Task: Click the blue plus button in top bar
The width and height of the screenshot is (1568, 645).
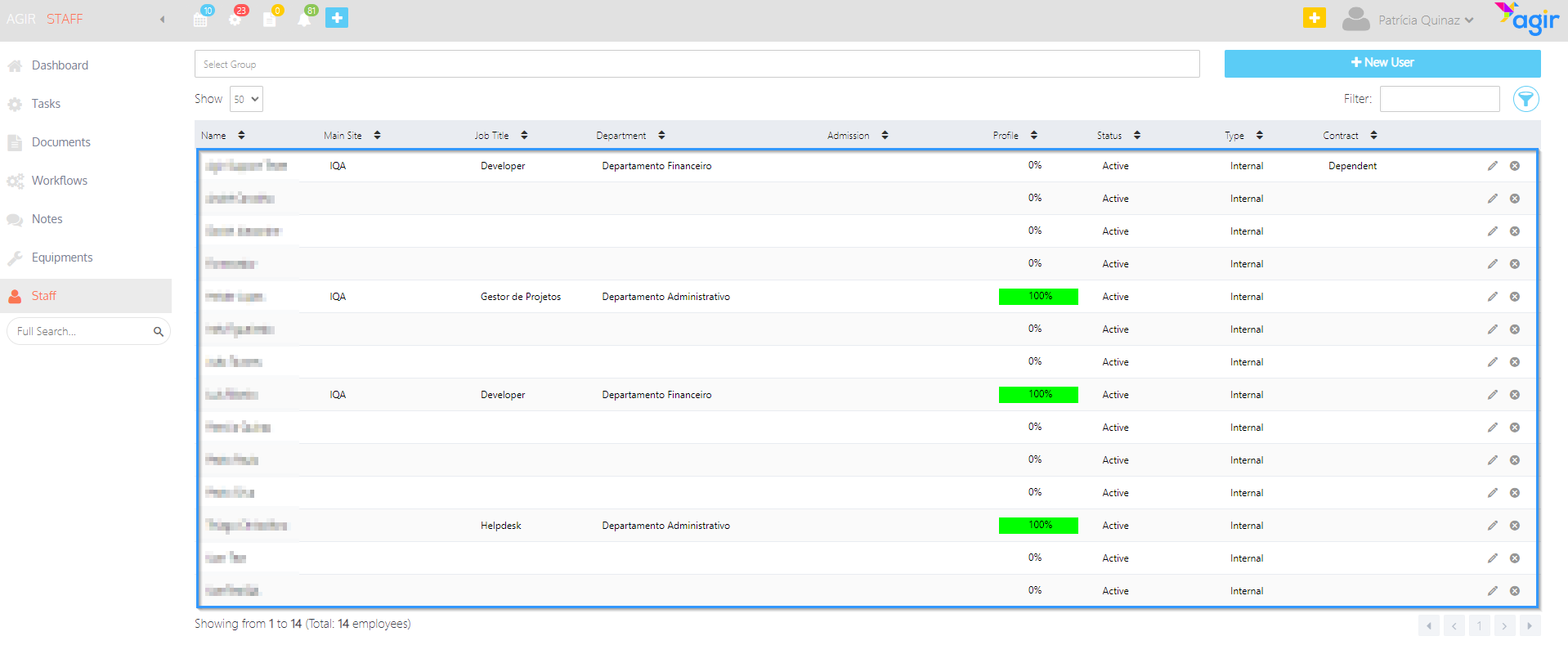Action: click(x=337, y=17)
